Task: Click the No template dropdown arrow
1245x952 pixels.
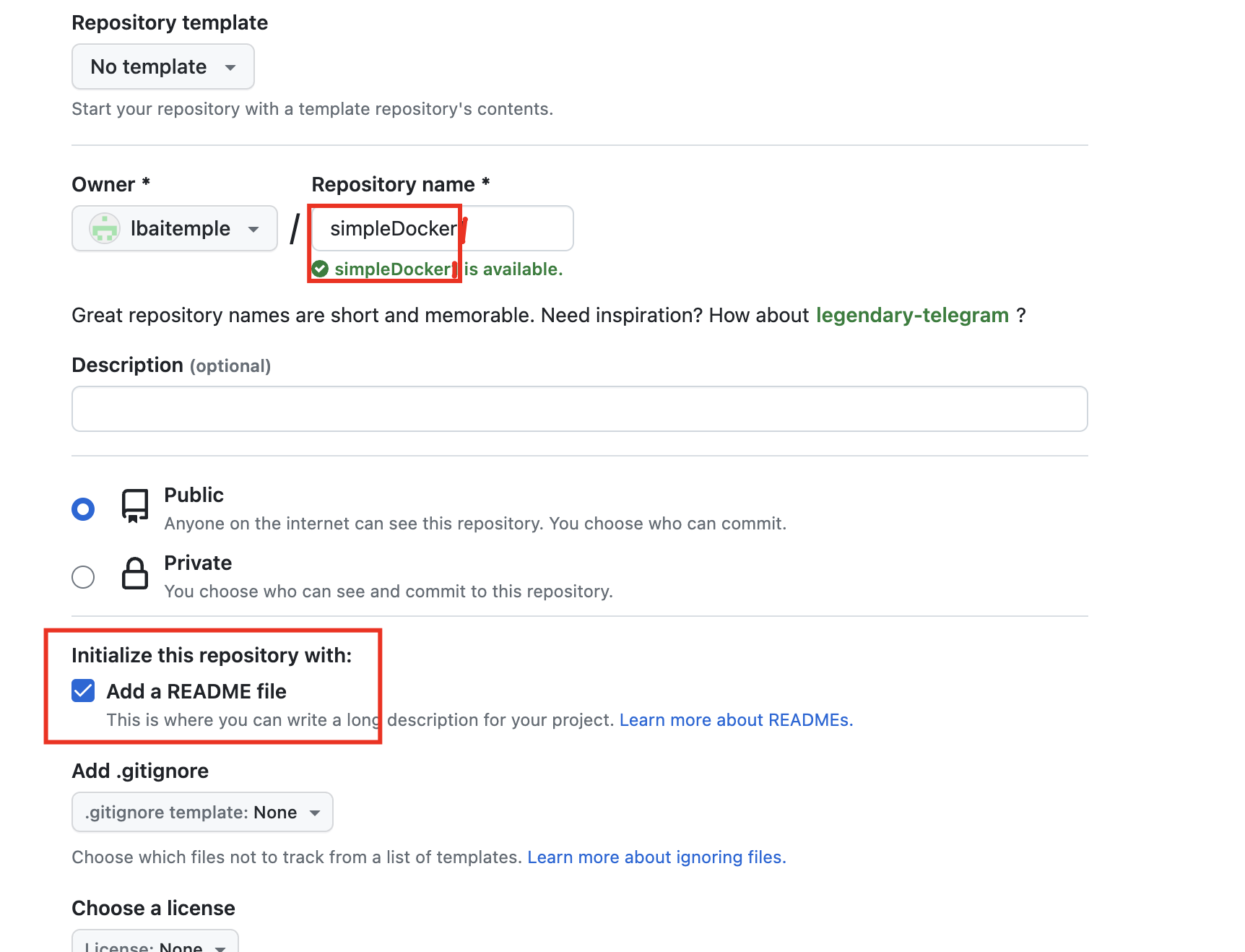Action: coord(230,67)
